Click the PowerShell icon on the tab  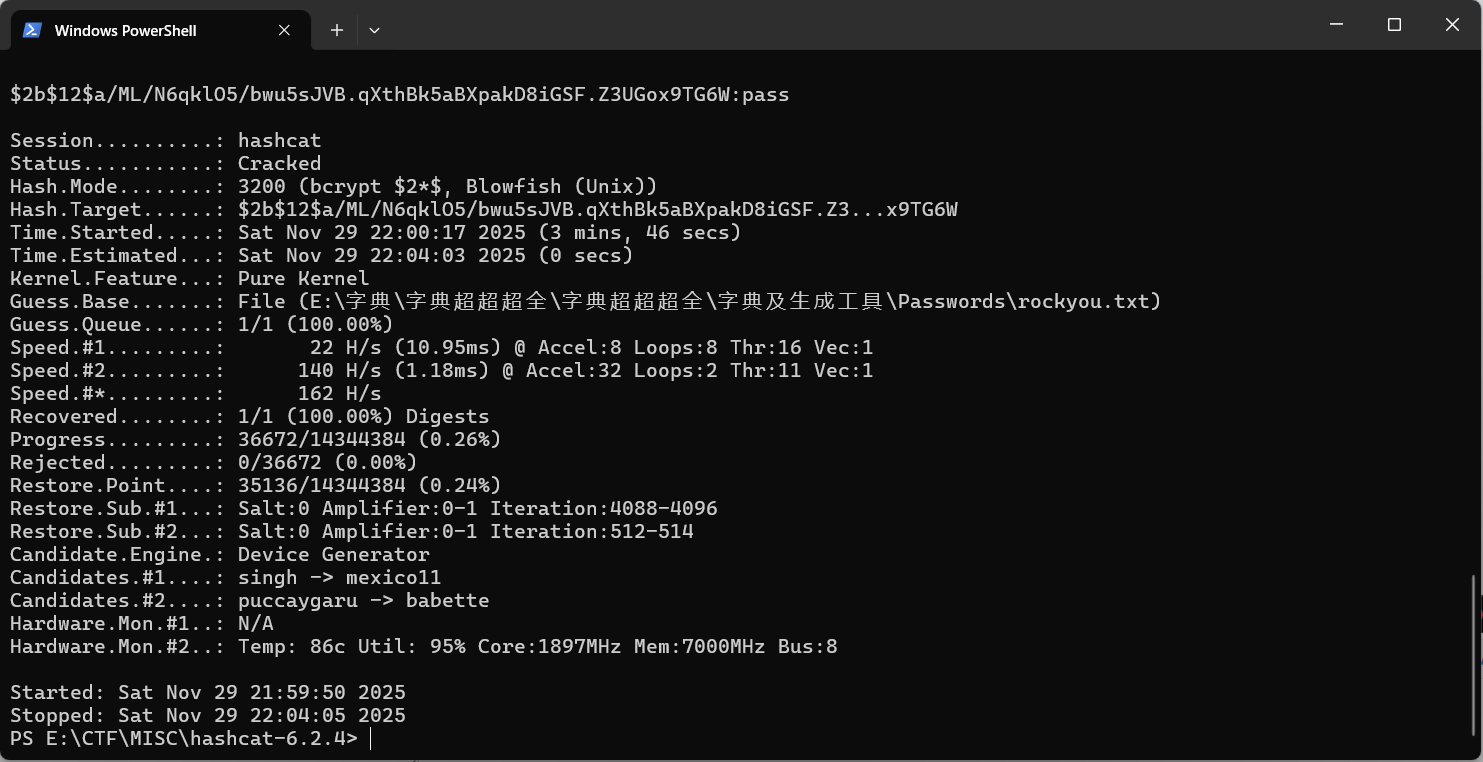[x=32, y=30]
